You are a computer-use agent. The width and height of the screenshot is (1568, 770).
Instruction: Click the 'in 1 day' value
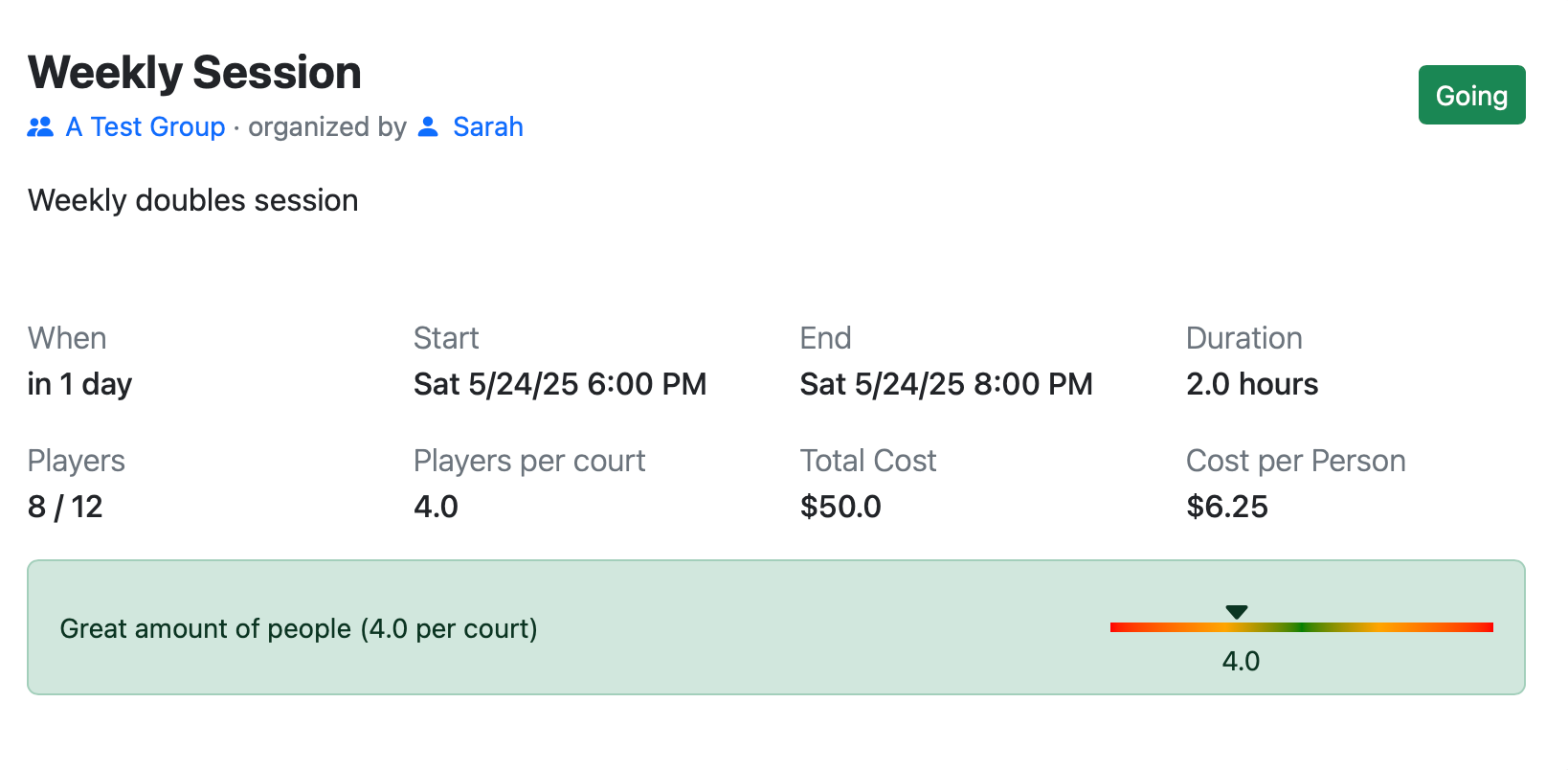coord(79,384)
